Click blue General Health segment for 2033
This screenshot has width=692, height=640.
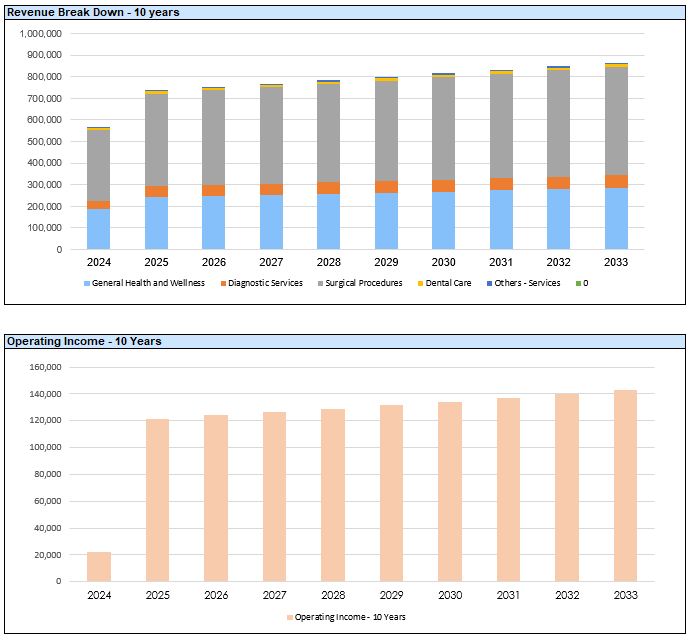[x=616, y=218]
